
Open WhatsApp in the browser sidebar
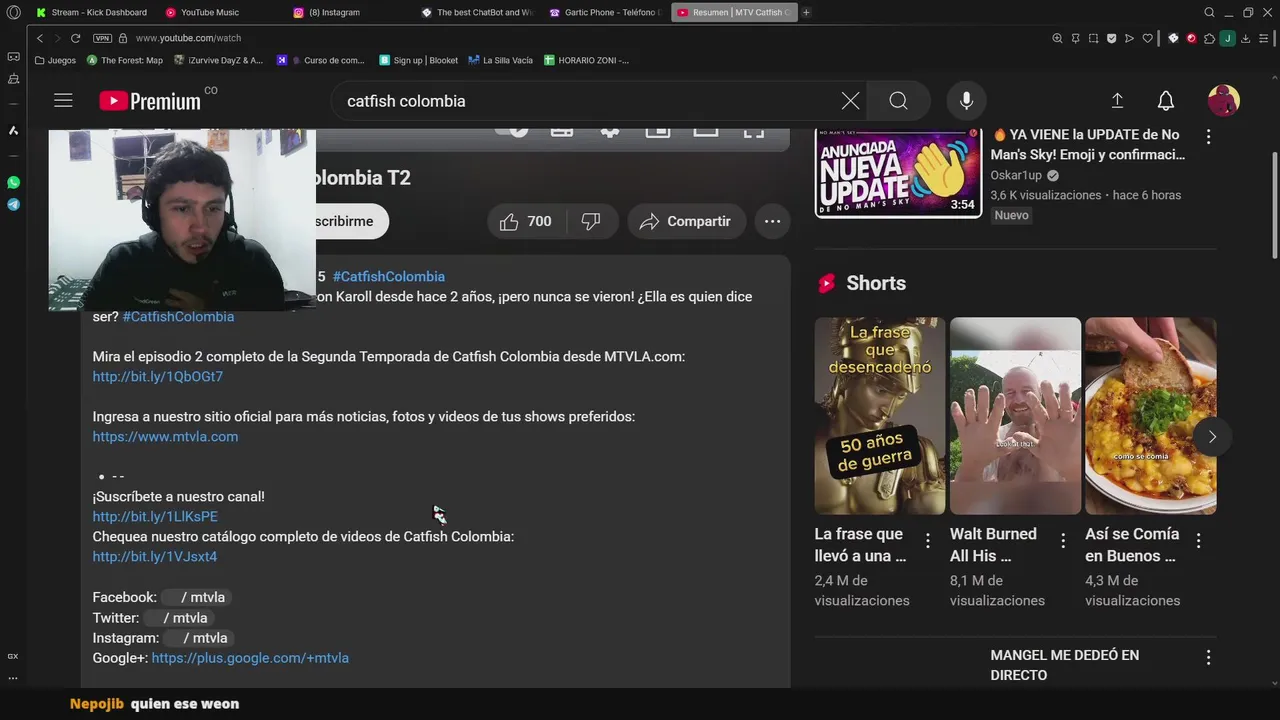click(x=13, y=182)
